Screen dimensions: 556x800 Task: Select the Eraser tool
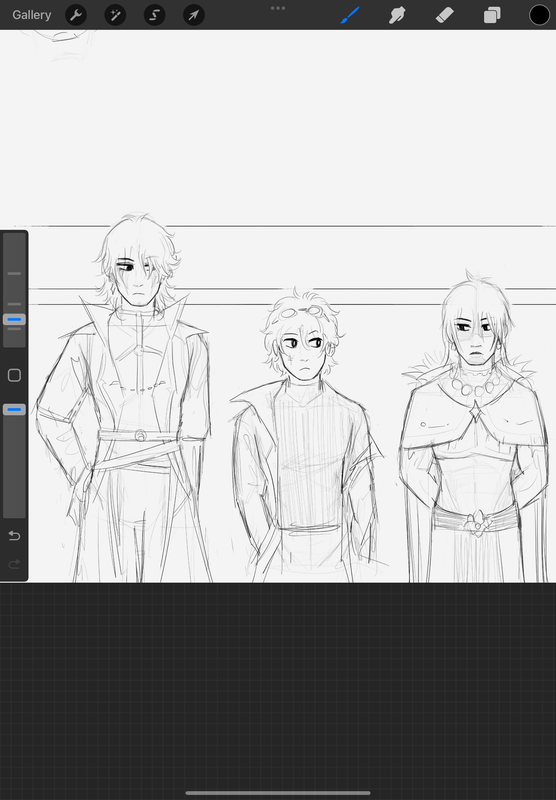click(444, 15)
